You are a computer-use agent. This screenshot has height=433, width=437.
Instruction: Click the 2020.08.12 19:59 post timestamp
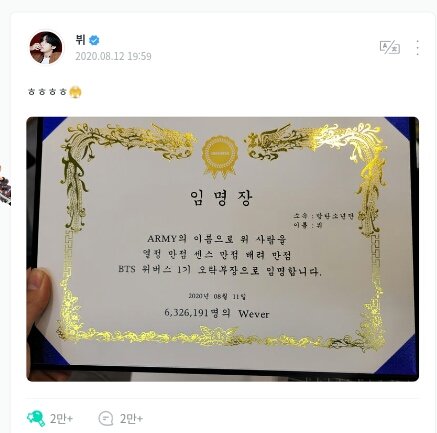pyautogui.click(x=113, y=56)
